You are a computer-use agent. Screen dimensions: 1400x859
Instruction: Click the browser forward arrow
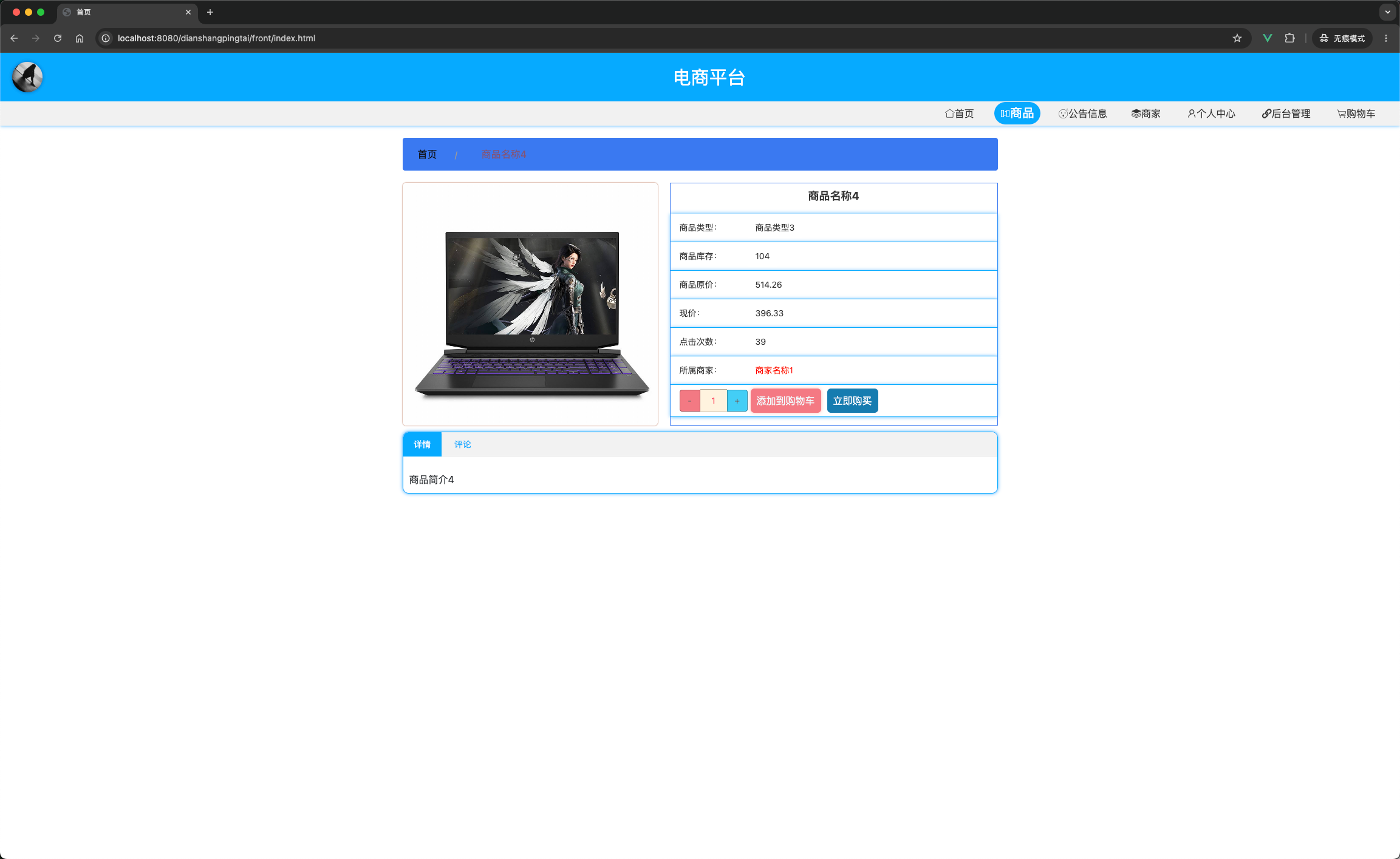[36, 38]
